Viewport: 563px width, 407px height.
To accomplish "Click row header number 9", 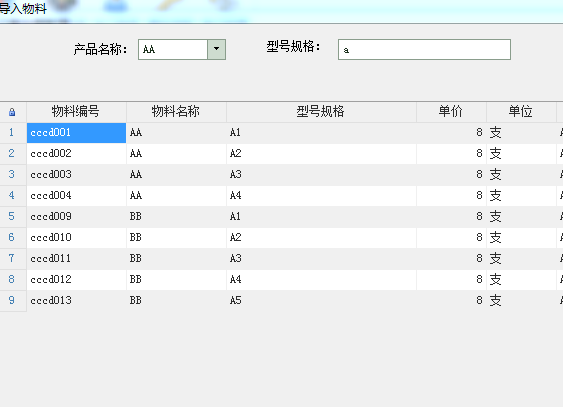I will [13, 301].
